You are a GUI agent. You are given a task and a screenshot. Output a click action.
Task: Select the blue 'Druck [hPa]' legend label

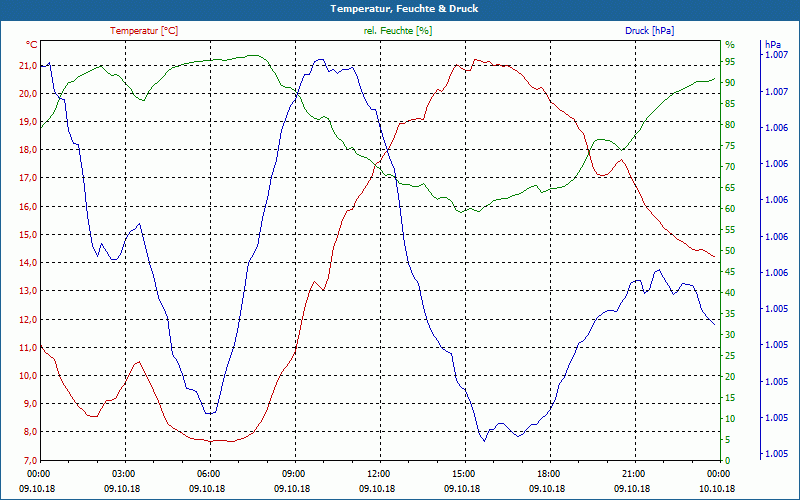[x=649, y=31]
